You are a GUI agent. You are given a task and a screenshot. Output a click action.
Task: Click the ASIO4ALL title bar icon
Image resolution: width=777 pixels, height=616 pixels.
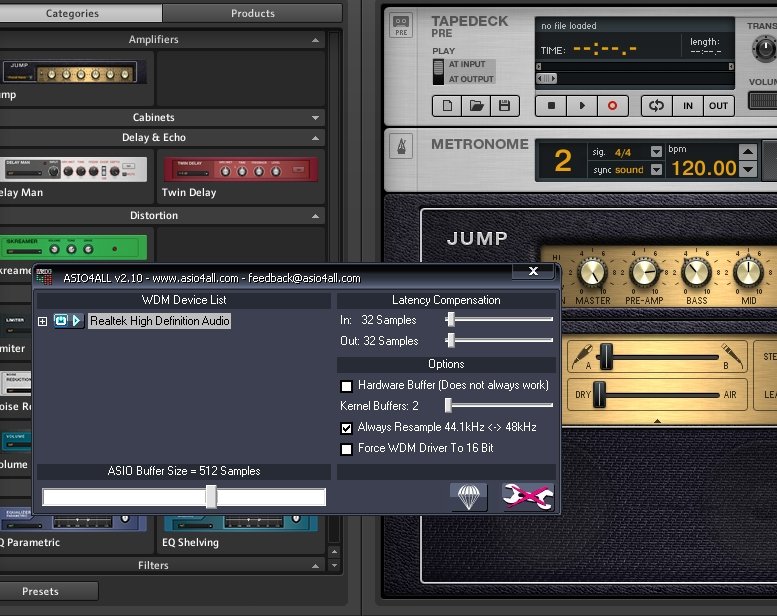click(x=44, y=277)
